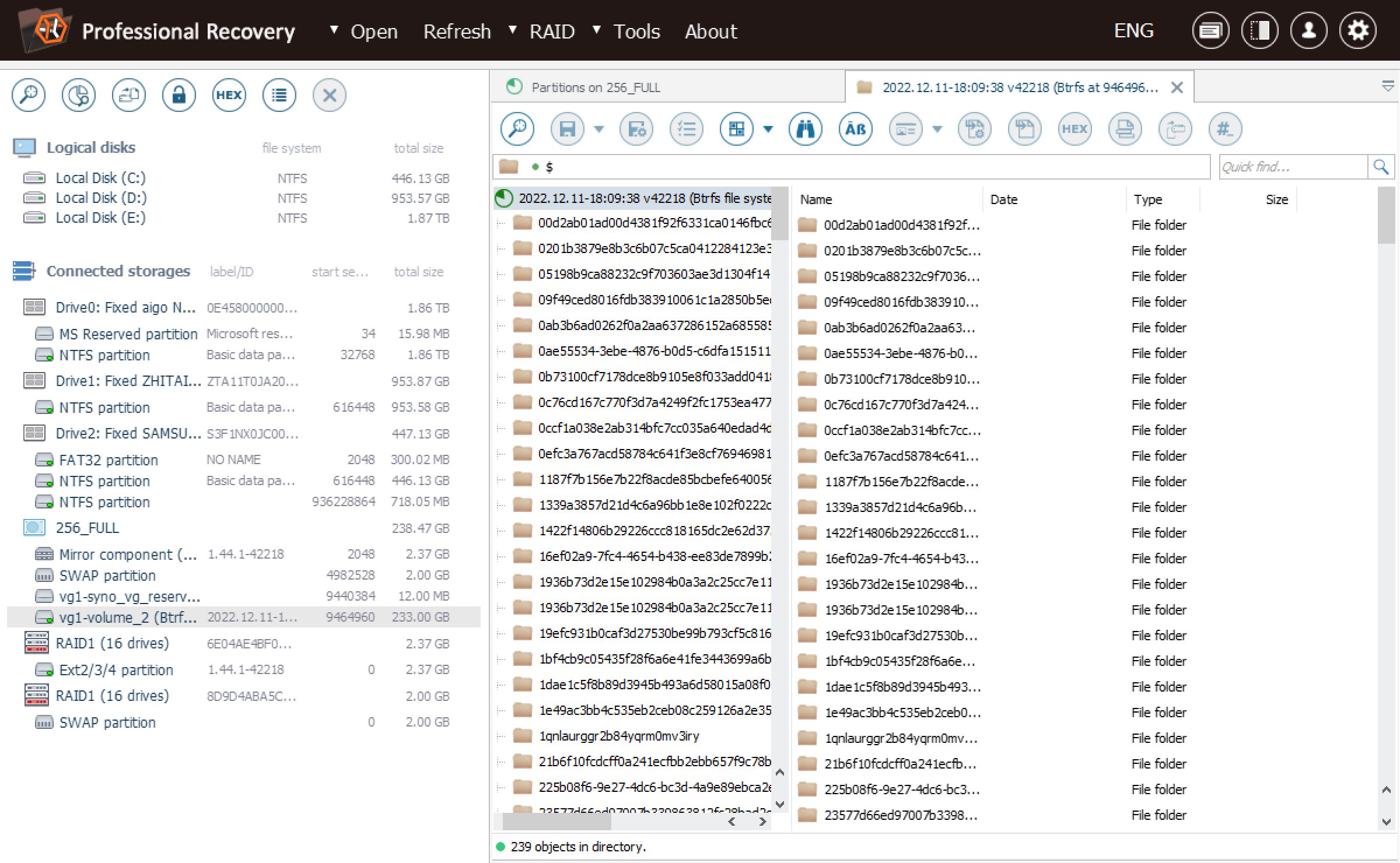Screen dimensions: 1400x863
Task: Sort by Date column header
Action: [1055, 199]
